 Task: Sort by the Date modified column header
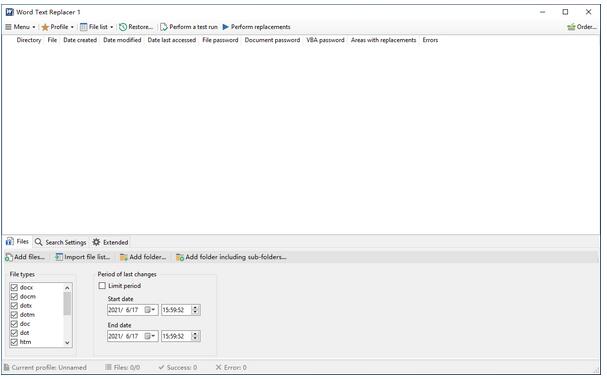coord(122,40)
